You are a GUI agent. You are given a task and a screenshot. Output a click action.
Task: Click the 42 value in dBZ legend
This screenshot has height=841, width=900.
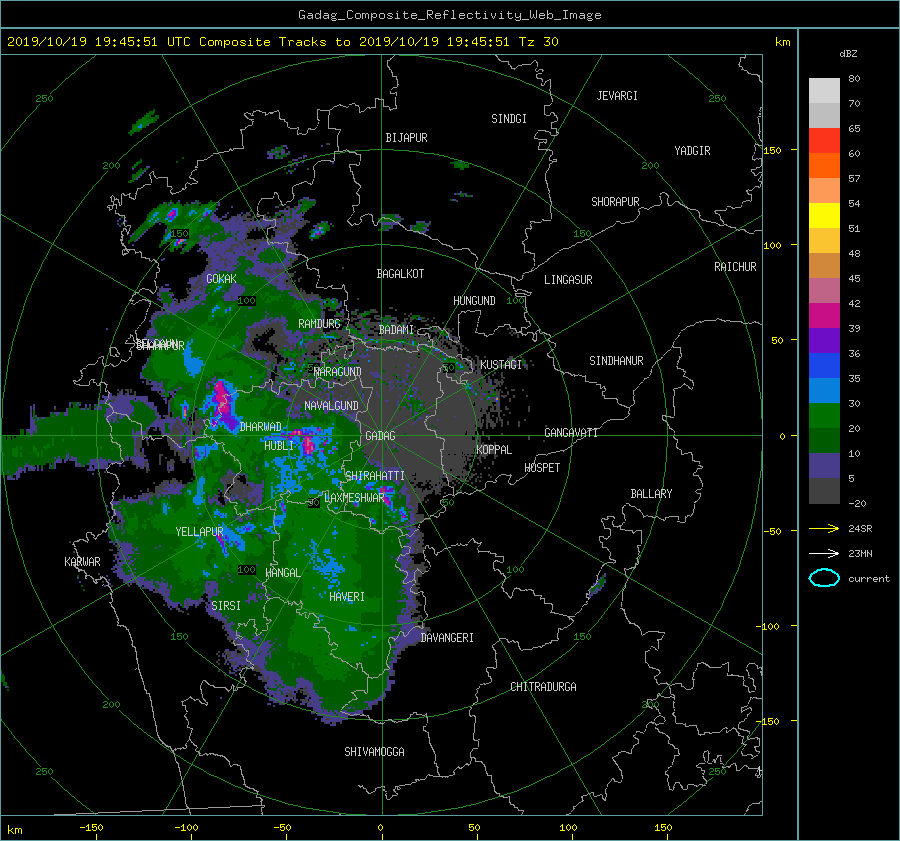point(854,304)
